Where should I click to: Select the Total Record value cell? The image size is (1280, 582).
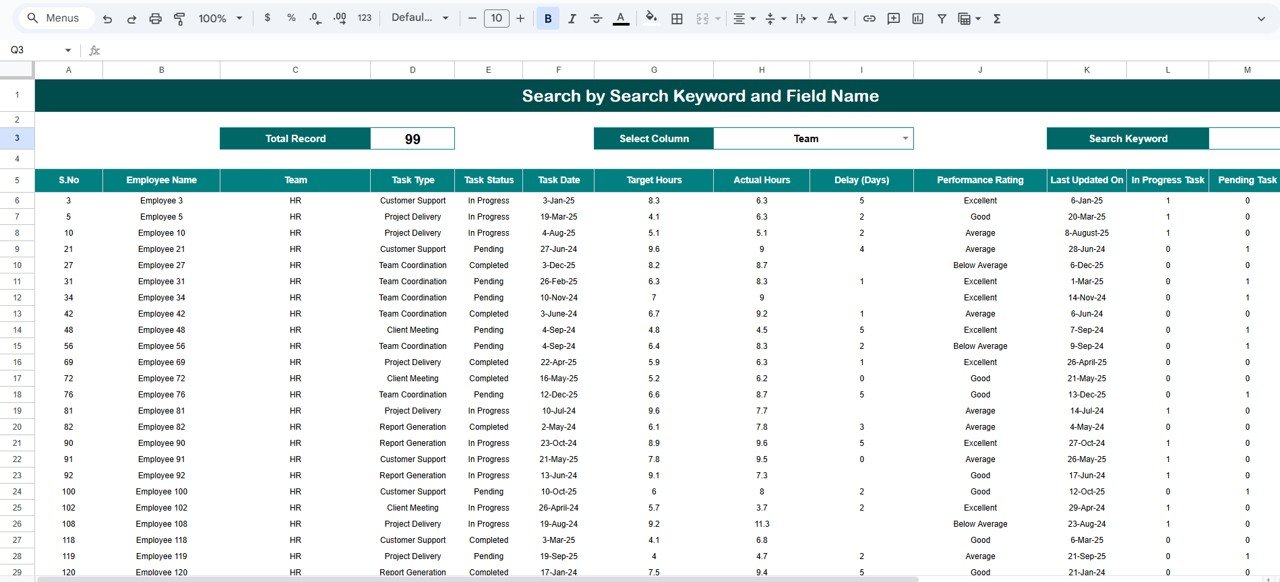(x=412, y=138)
